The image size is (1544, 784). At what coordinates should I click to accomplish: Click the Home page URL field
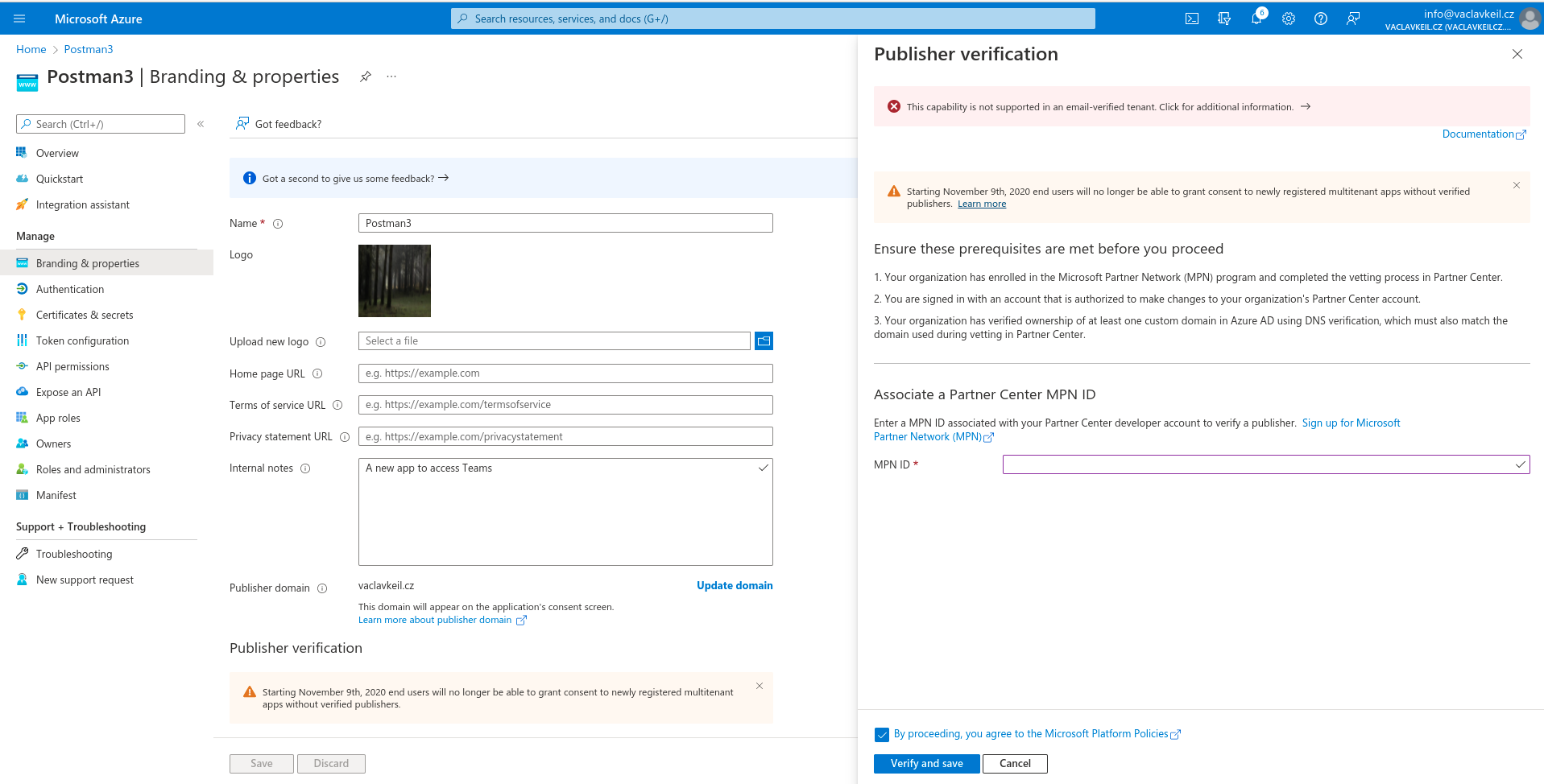tap(565, 373)
